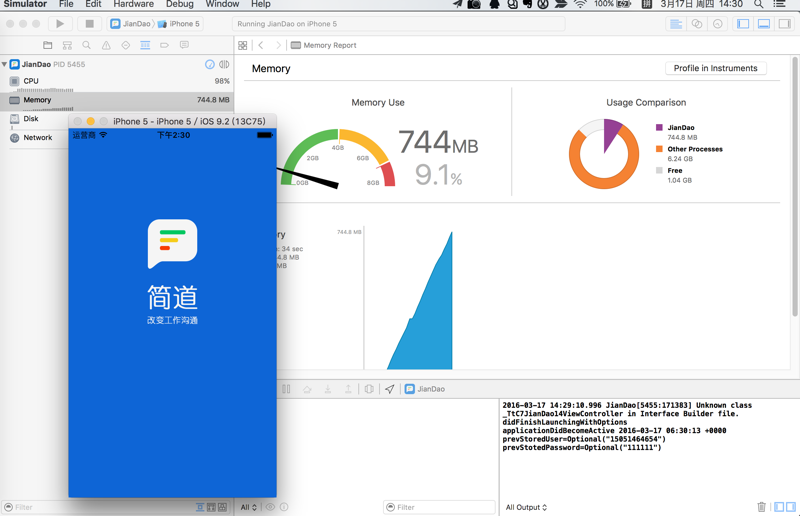Click the navigator Filter field
Screen dimensions: 800x516
tap(97, 507)
